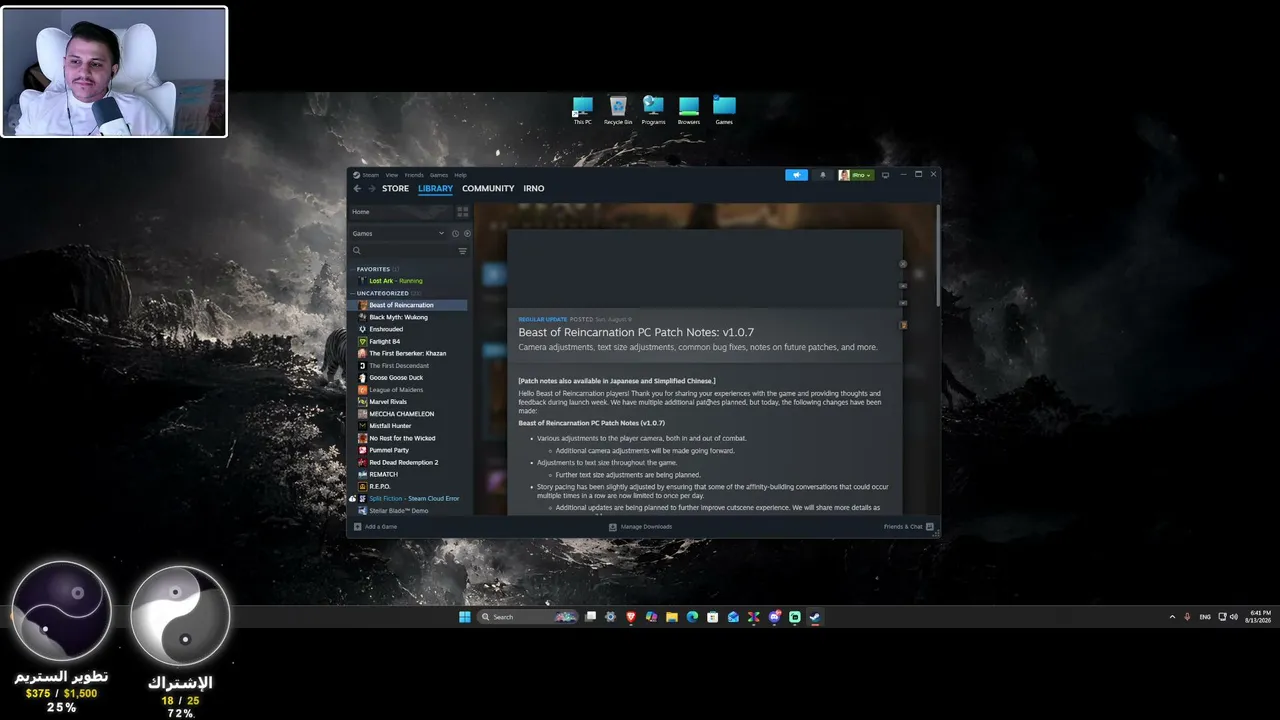Click the Steam window vertical scrollbar
The width and height of the screenshot is (1280, 720).
[x=937, y=255]
